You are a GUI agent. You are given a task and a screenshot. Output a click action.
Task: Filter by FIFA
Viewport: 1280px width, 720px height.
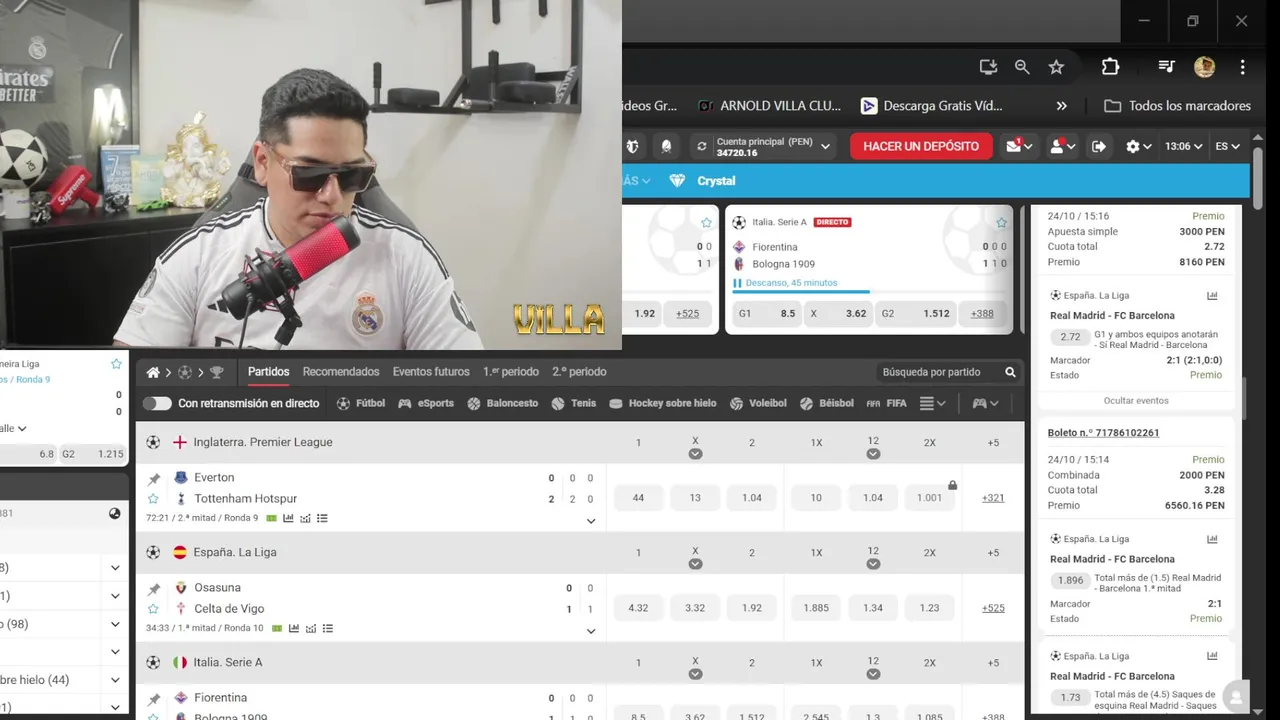pyautogui.click(x=886, y=403)
